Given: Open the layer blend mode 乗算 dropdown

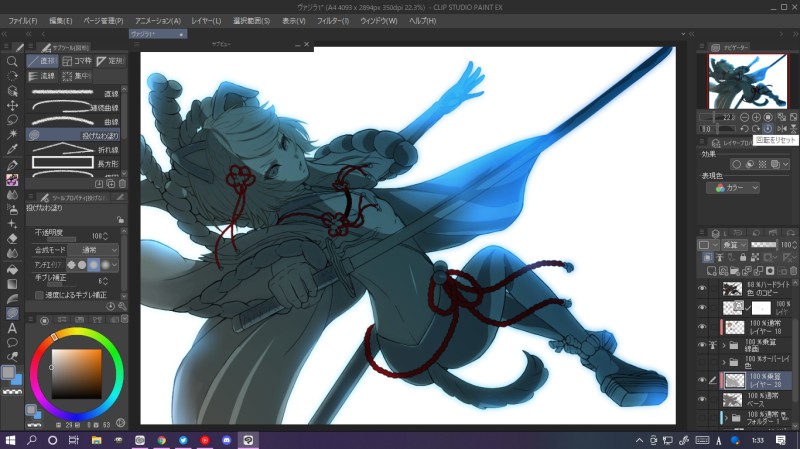Looking at the screenshot, I should pos(734,245).
